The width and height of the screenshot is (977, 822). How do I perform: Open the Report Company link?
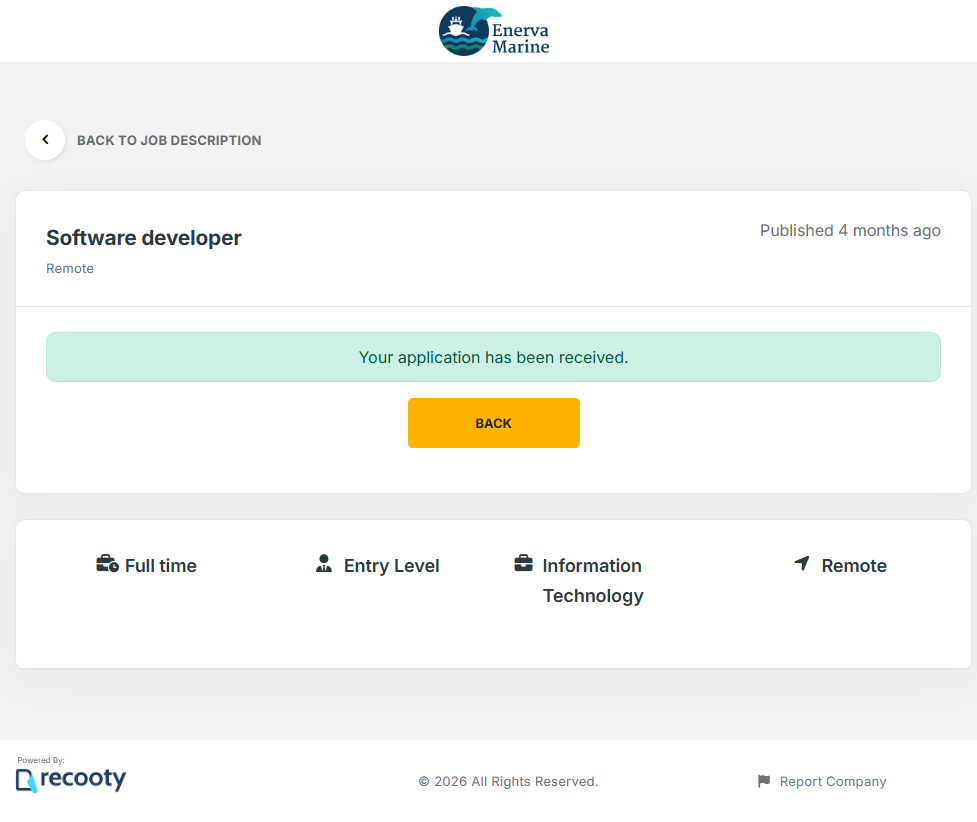click(833, 782)
